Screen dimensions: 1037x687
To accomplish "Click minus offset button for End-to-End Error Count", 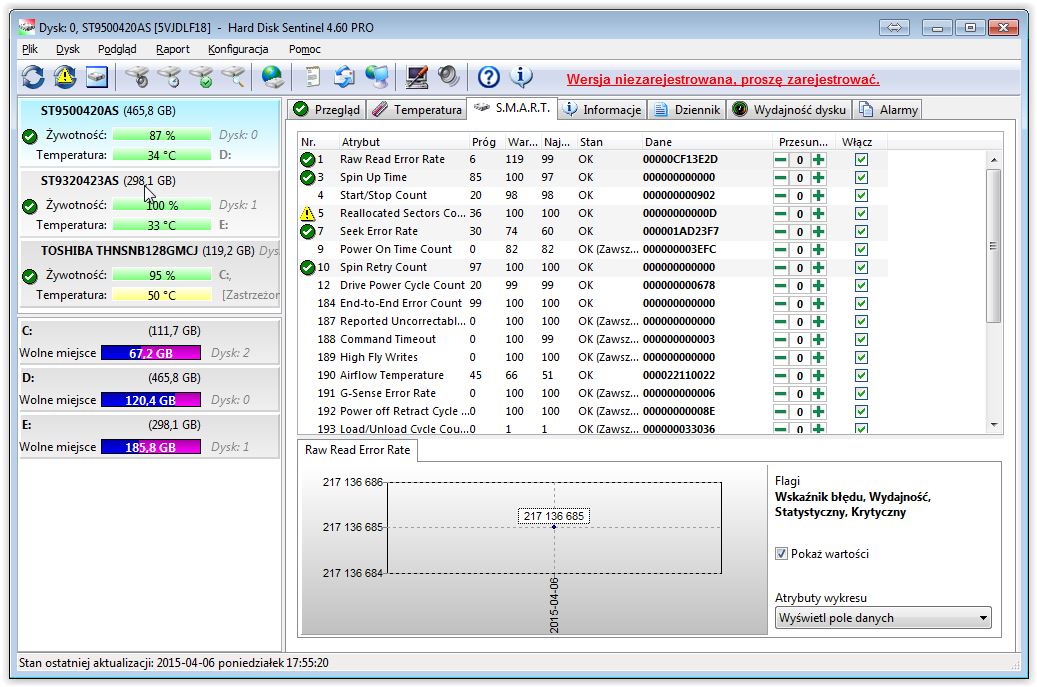I will tap(780, 303).
